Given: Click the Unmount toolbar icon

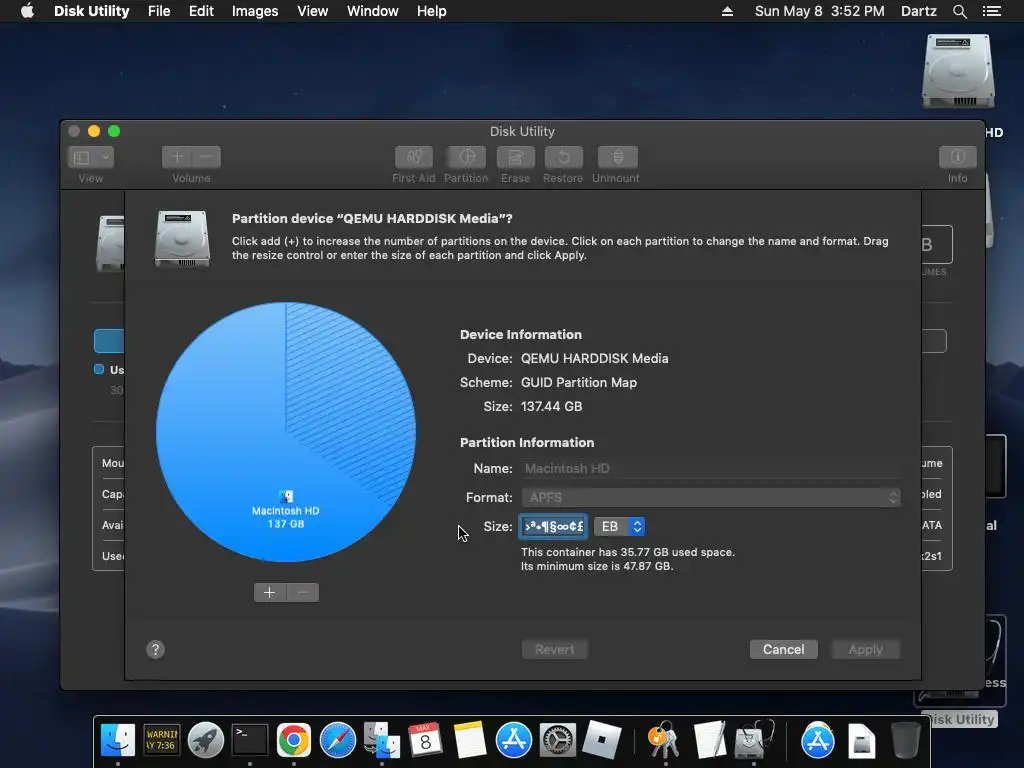Looking at the screenshot, I should click(x=617, y=157).
